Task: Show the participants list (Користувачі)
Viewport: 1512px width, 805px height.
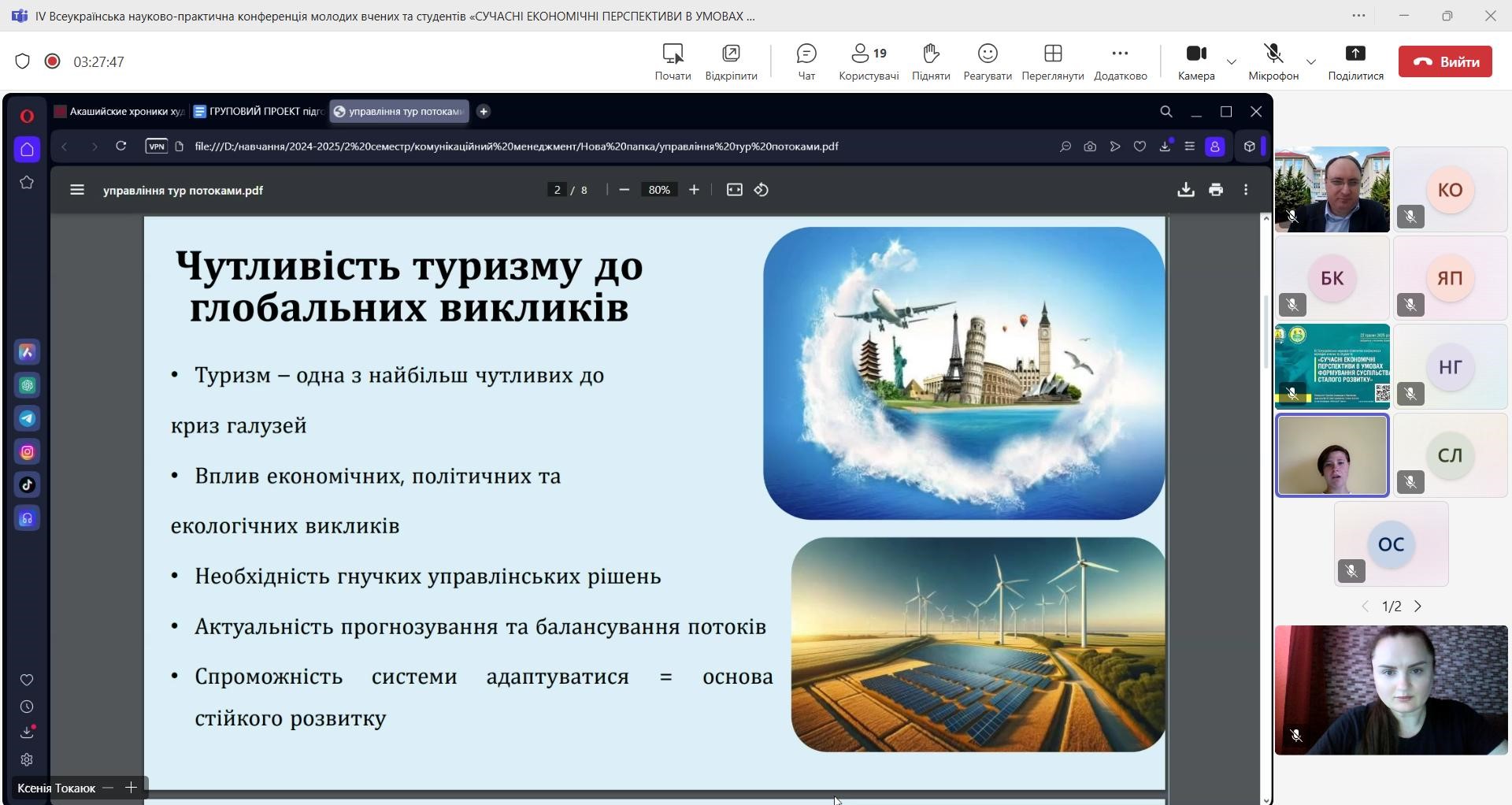Action: [868, 61]
